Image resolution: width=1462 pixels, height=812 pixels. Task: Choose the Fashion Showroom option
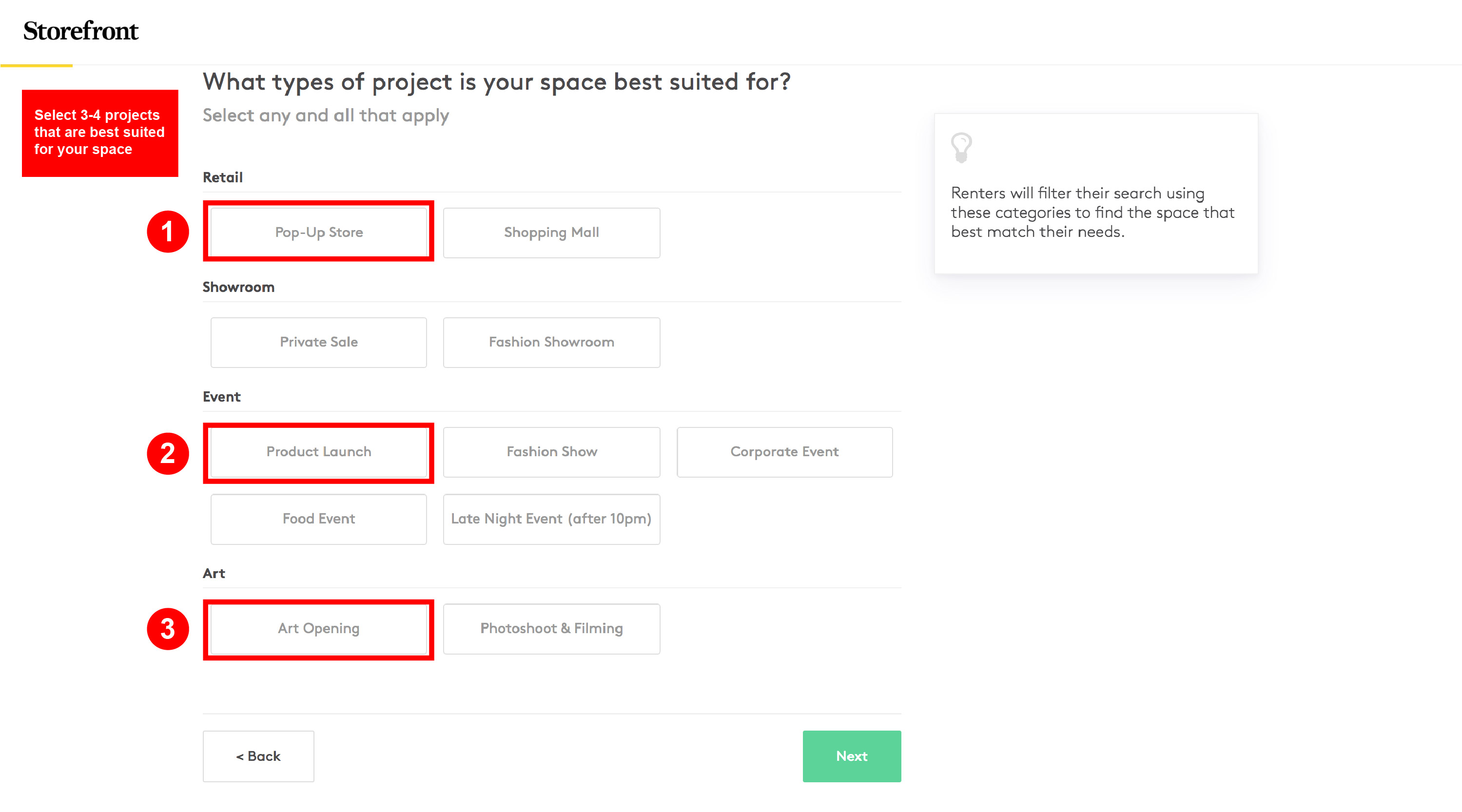click(x=551, y=342)
